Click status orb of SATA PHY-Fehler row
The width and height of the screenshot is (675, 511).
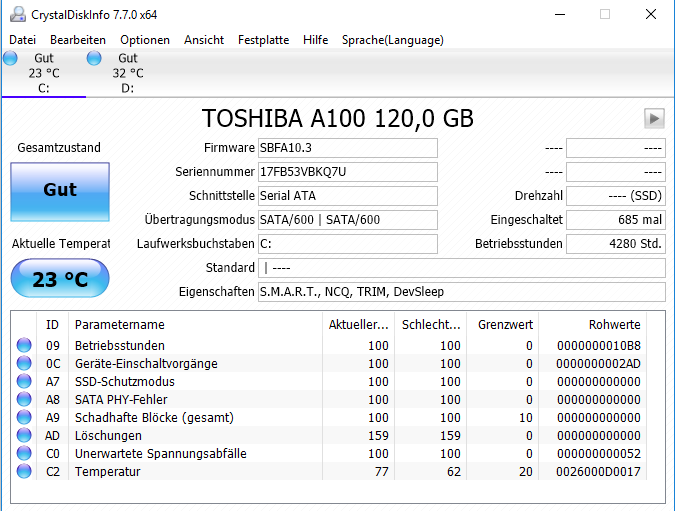24,400
